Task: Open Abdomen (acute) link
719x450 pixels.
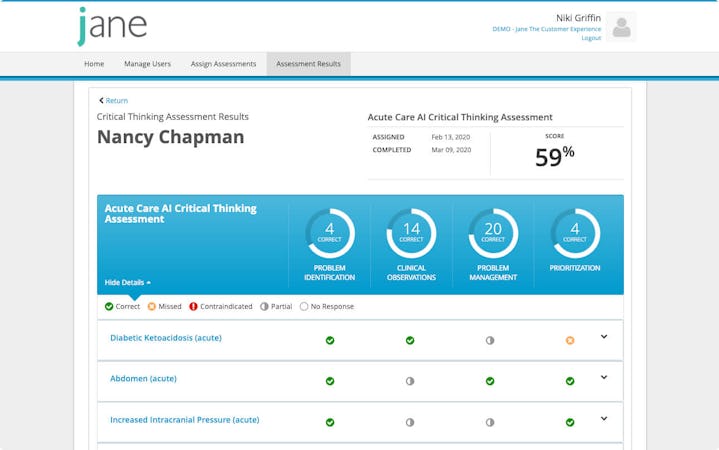Action: click(143, 379)
